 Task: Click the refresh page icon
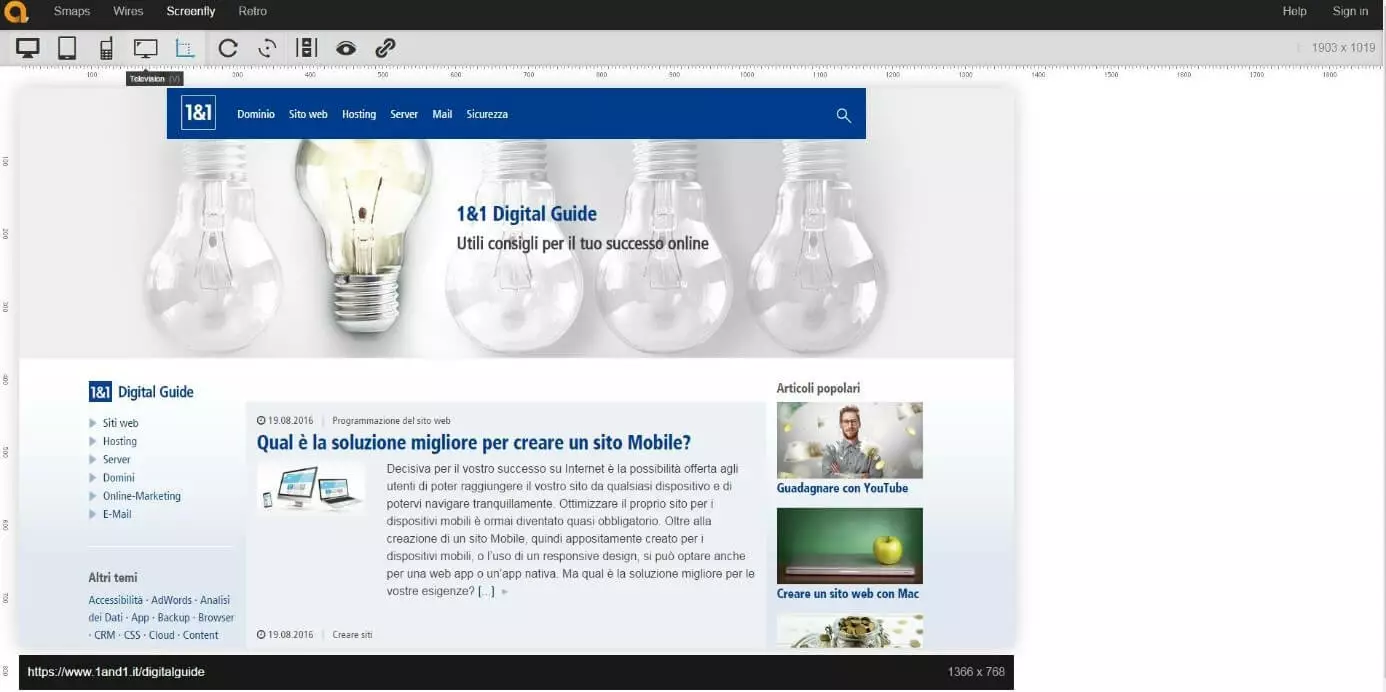pyautogui.click(x=228, y=48)
